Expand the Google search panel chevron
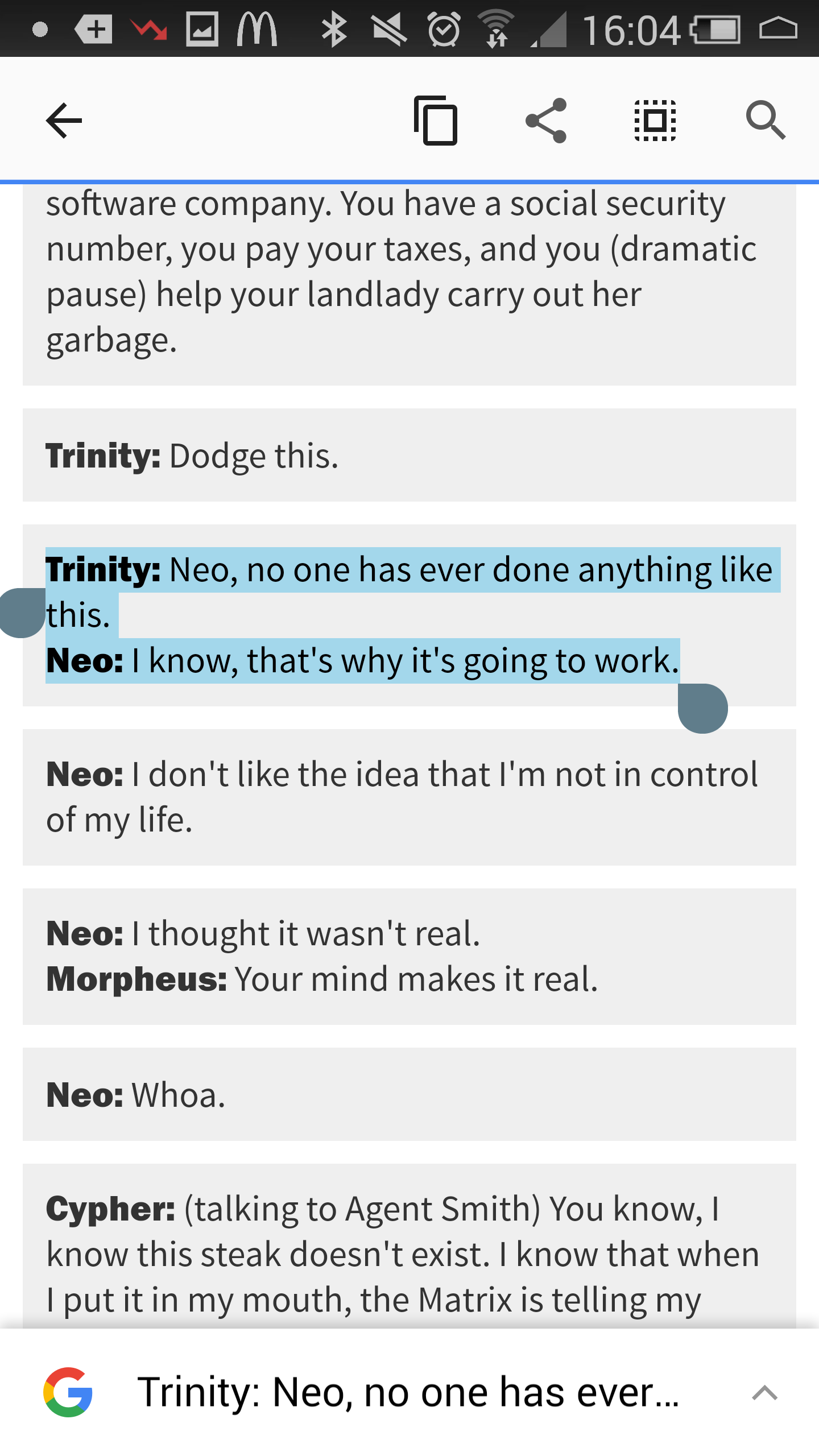This screenshot has width=819, height=1456. pos(764,1393)
